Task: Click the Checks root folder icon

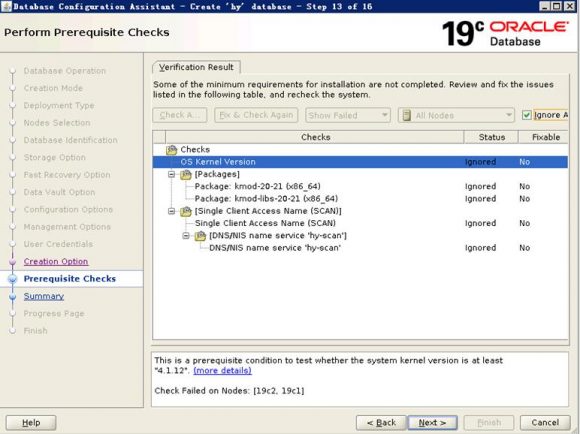Action: (x=172, y=149)
